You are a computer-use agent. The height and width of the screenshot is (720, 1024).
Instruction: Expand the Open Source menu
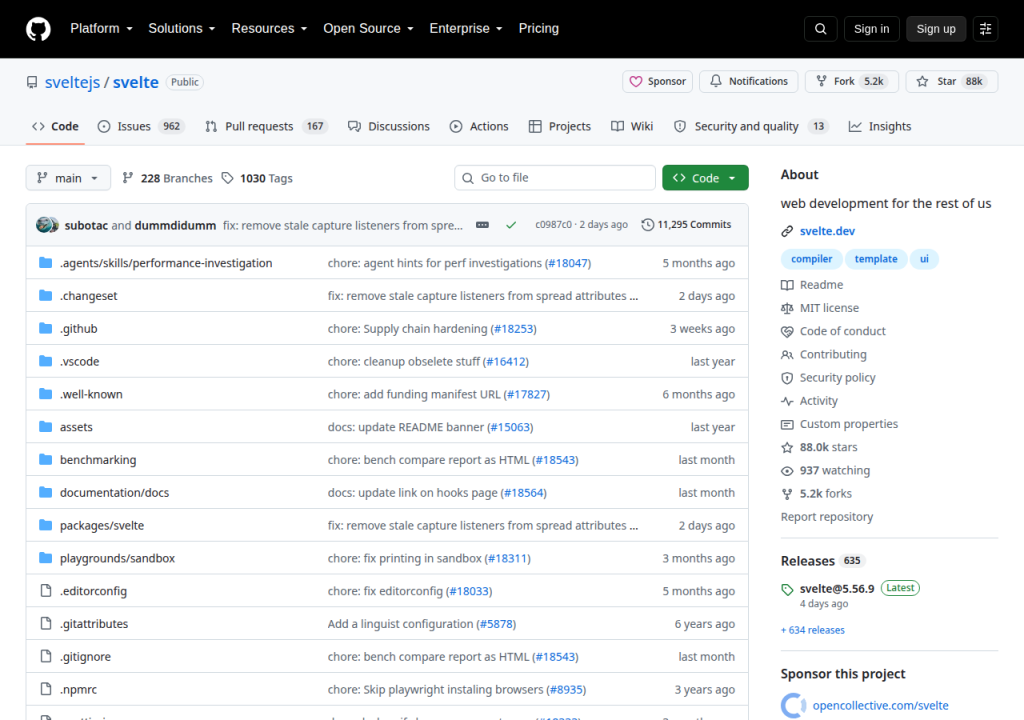[368, 29]
